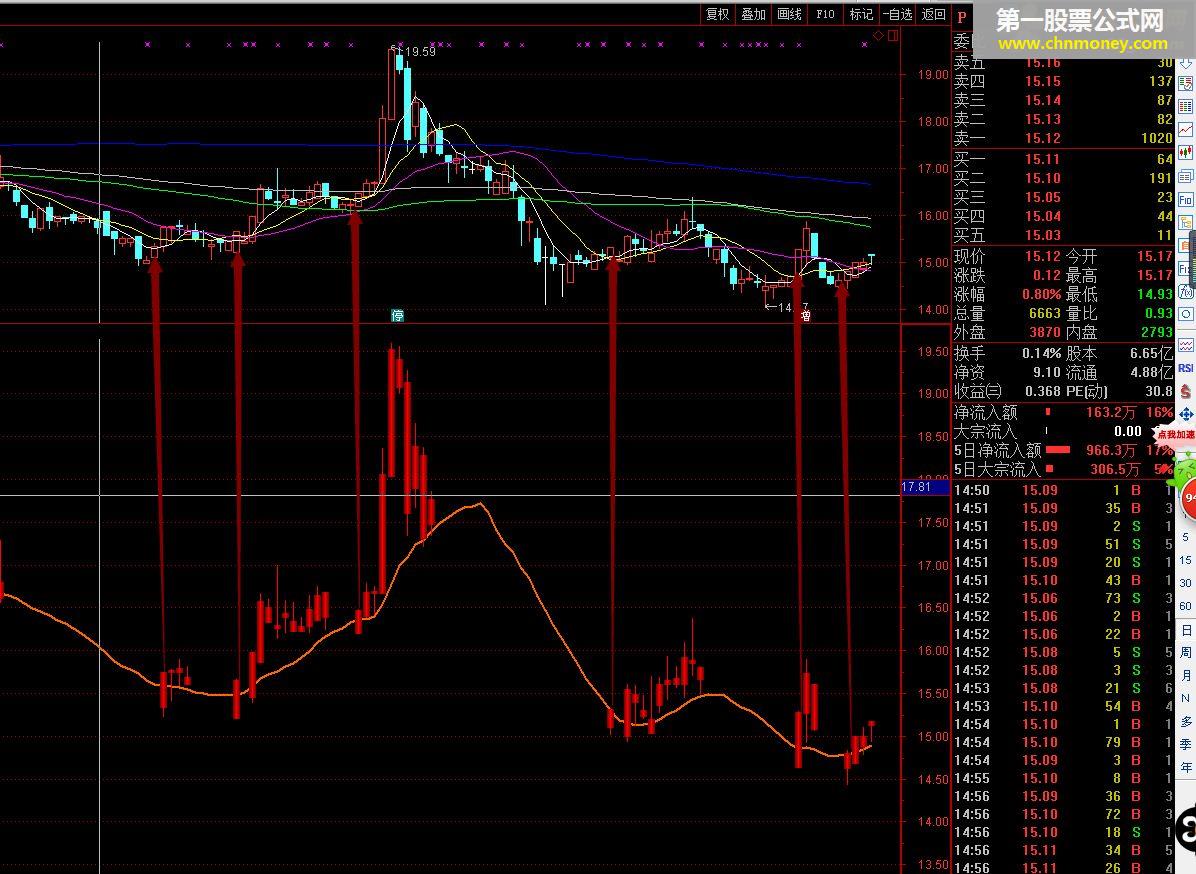Screen dimensions: 1196x874
Task: Switch to the candlestick chart icon
Action: (x=1185, y=153)
